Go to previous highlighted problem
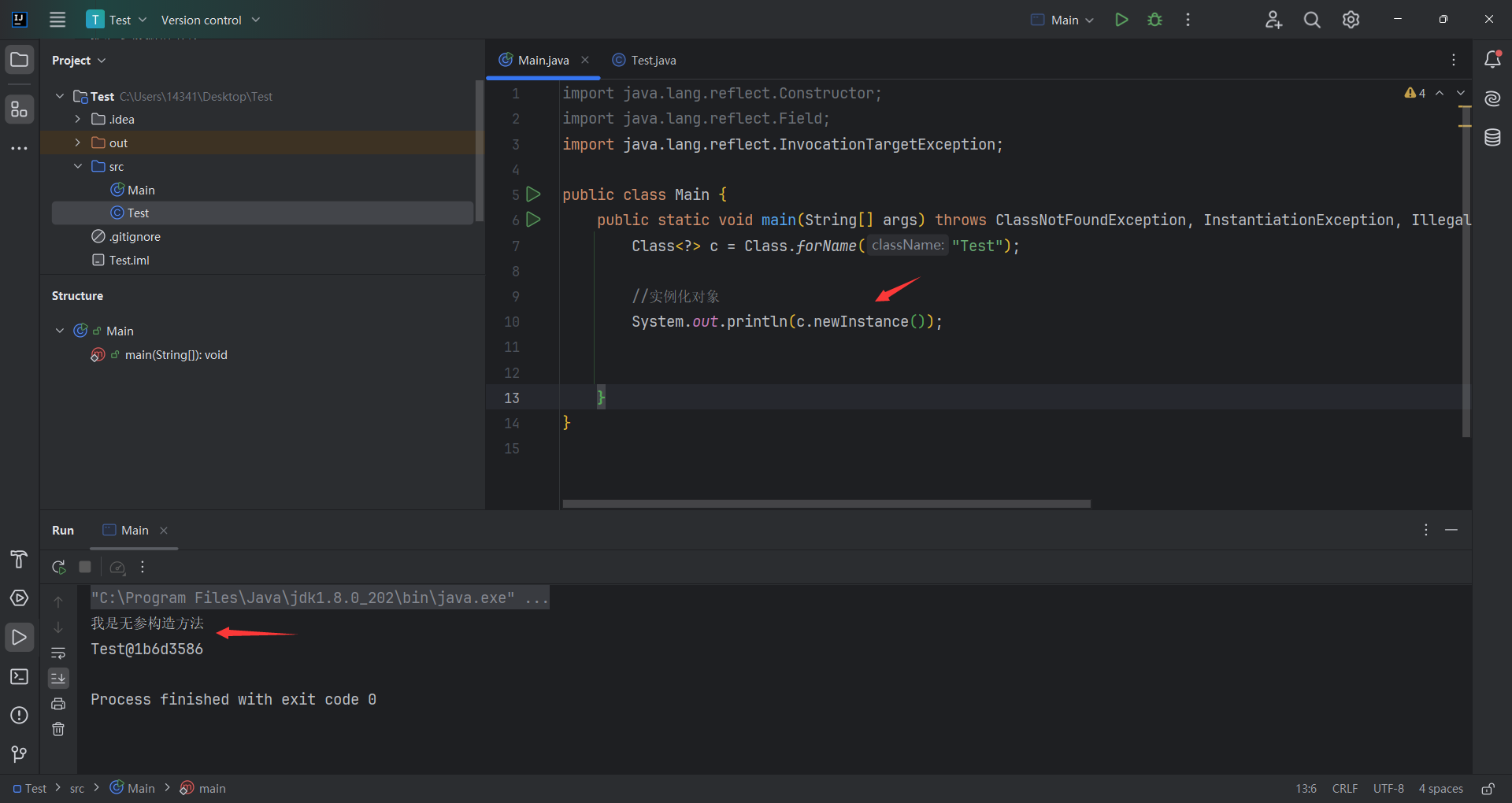1512x803 pixels. coord(1440,93)
